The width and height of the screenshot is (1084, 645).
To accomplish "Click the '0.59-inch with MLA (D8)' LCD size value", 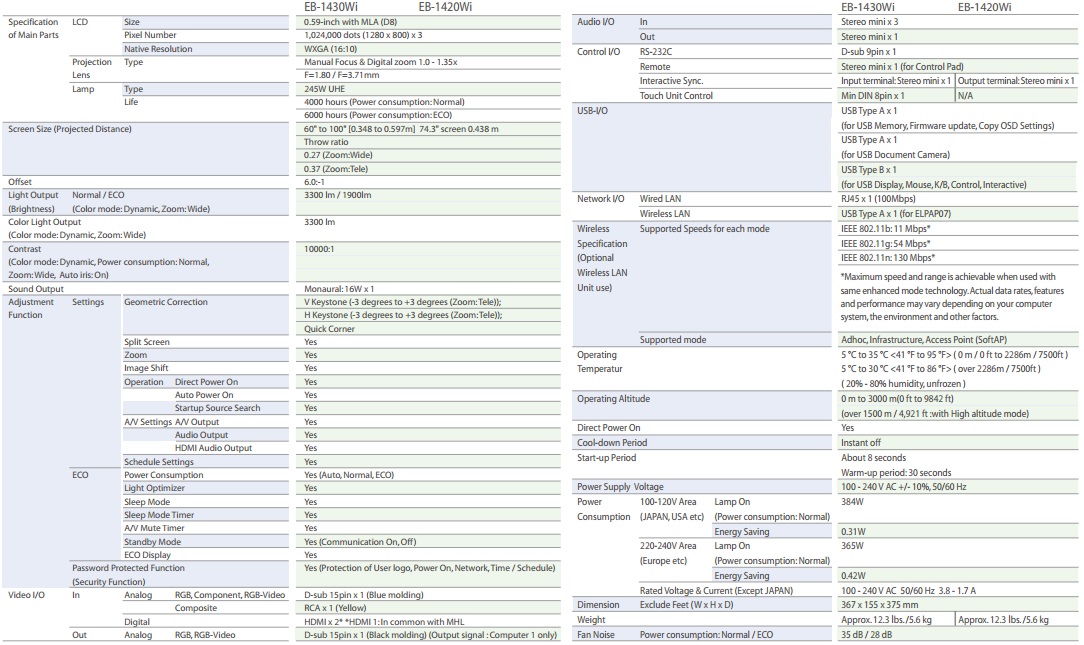I will (351, 22).
